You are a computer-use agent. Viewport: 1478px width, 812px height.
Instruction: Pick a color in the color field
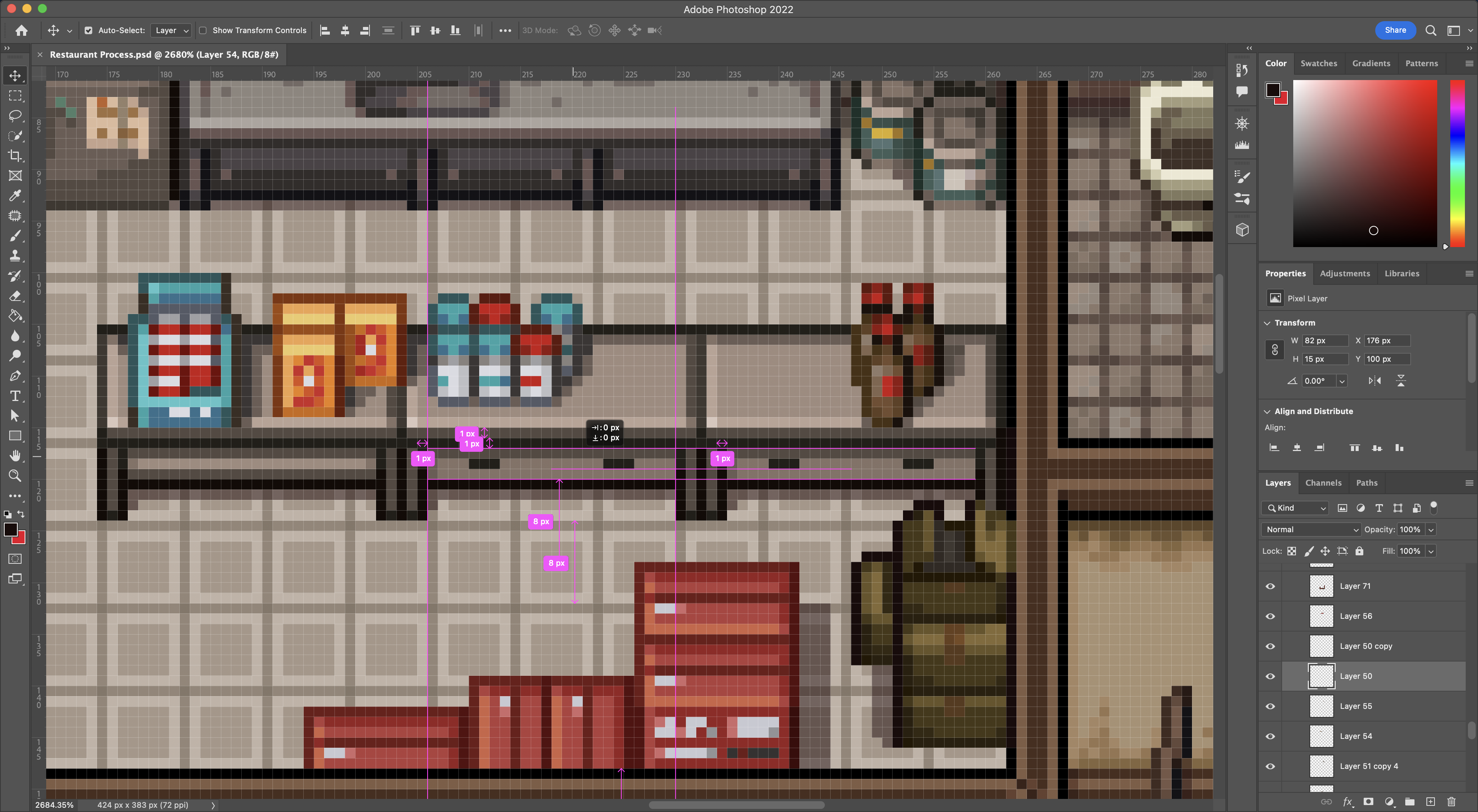(1365, 164)
